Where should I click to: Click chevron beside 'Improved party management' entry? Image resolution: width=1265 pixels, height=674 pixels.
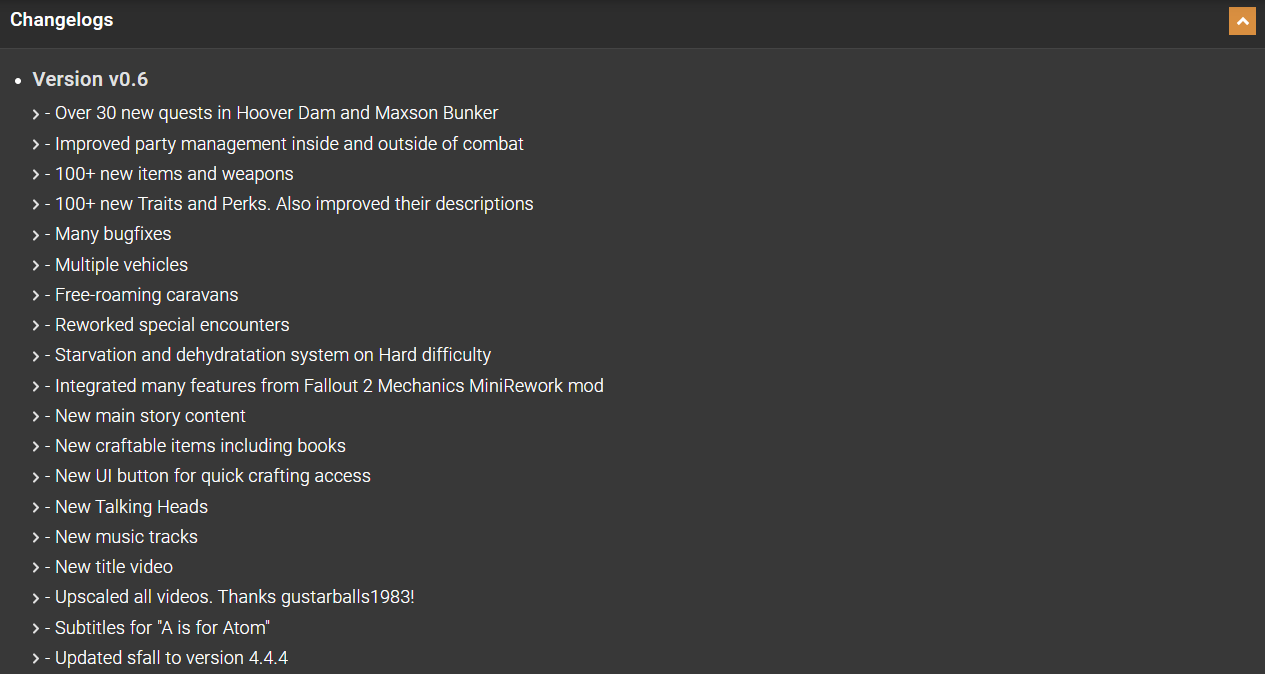36,144
